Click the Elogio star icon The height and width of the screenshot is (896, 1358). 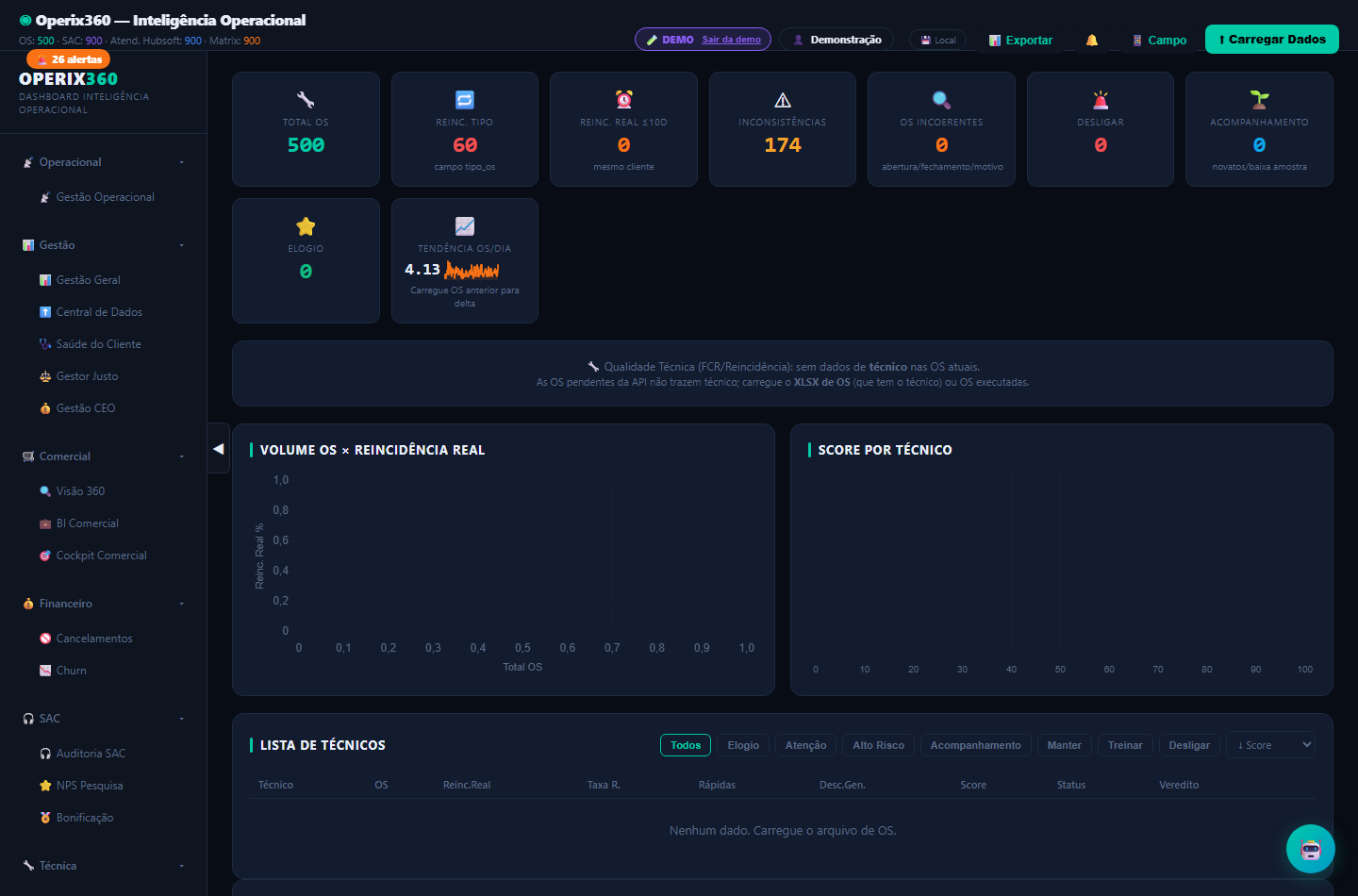point(306,226)
